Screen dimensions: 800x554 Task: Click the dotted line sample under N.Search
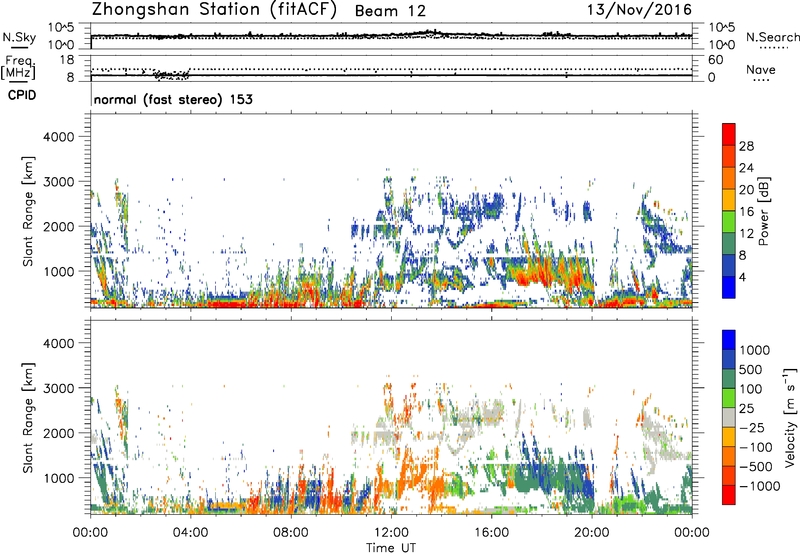click(774, 48)
